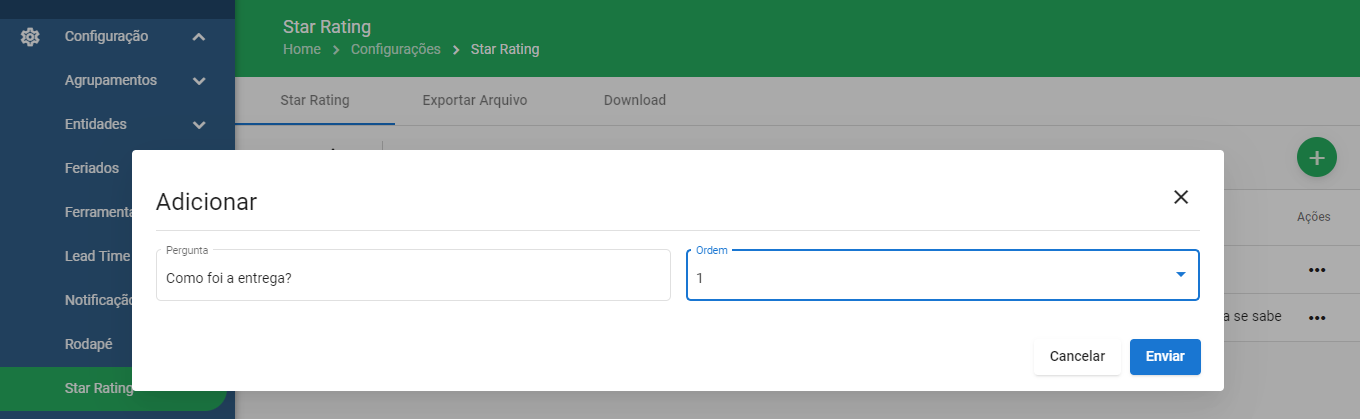The image size is (1360, 419).
Task: Open the second row actions ellipsis
Action: pyautogui.click(x=1317, y=318)
